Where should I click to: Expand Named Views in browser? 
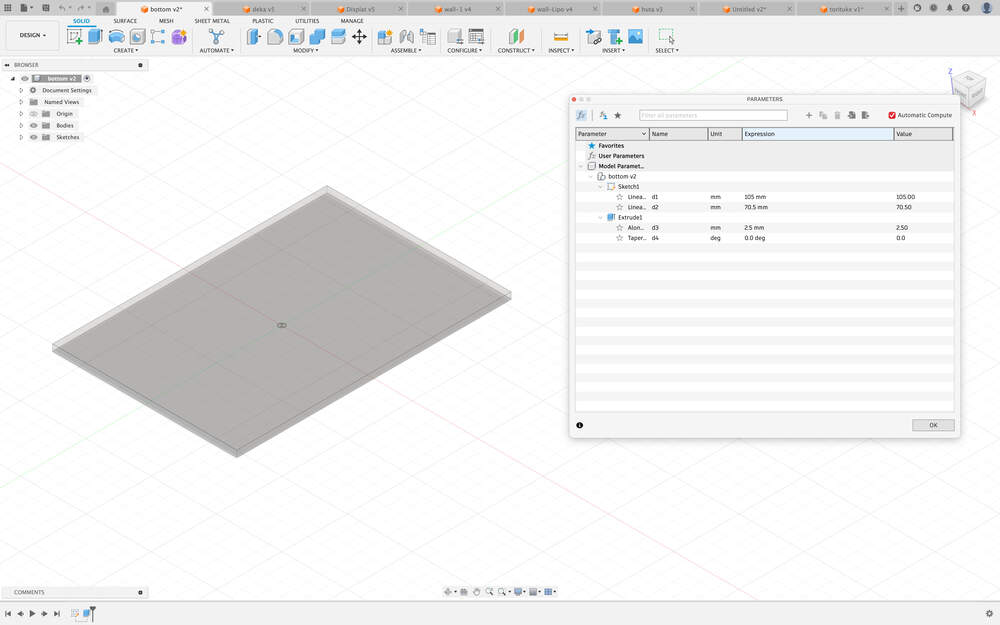(x=21, y=102)
